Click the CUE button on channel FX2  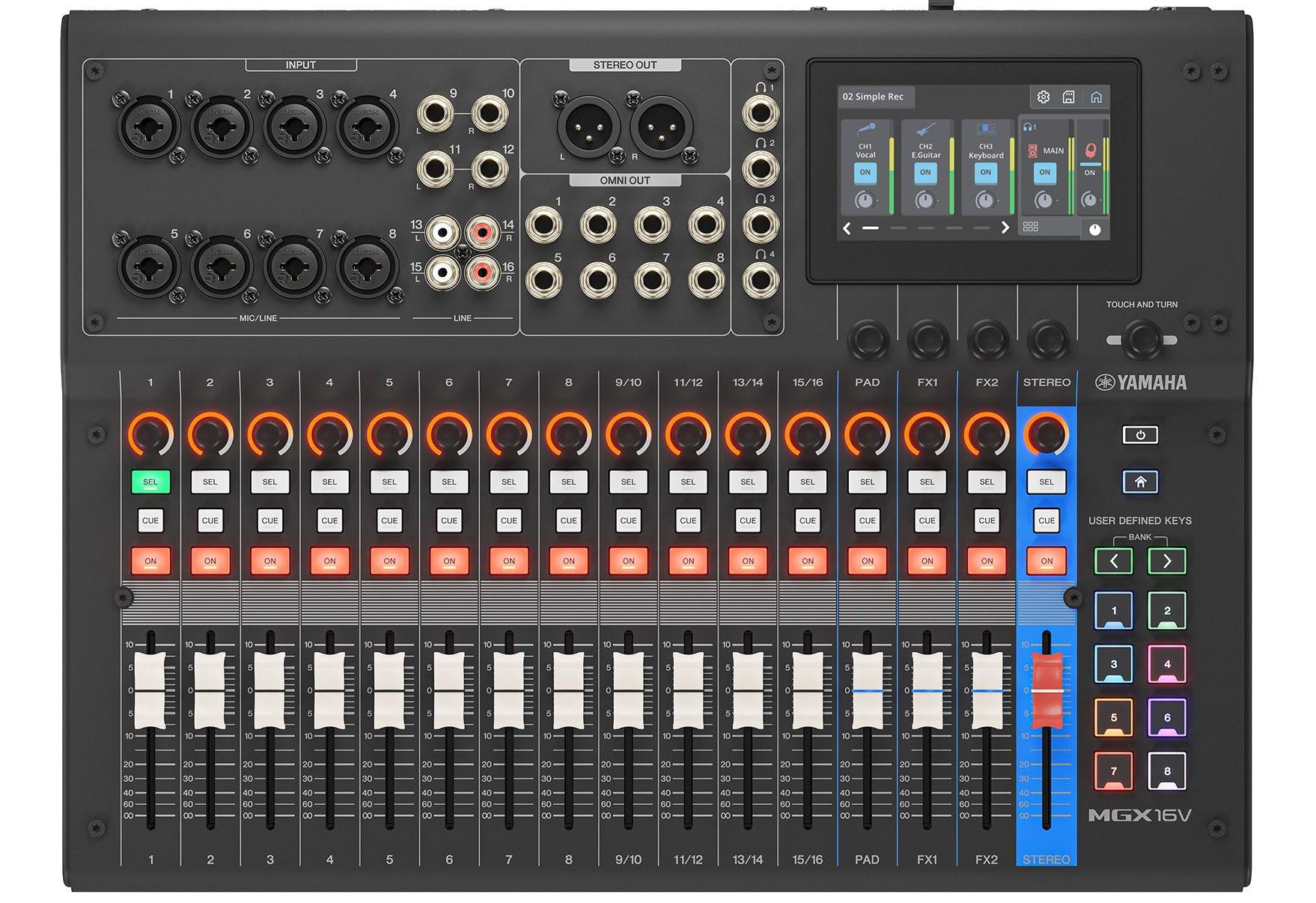pyautogui.click(x=987, y=520)
